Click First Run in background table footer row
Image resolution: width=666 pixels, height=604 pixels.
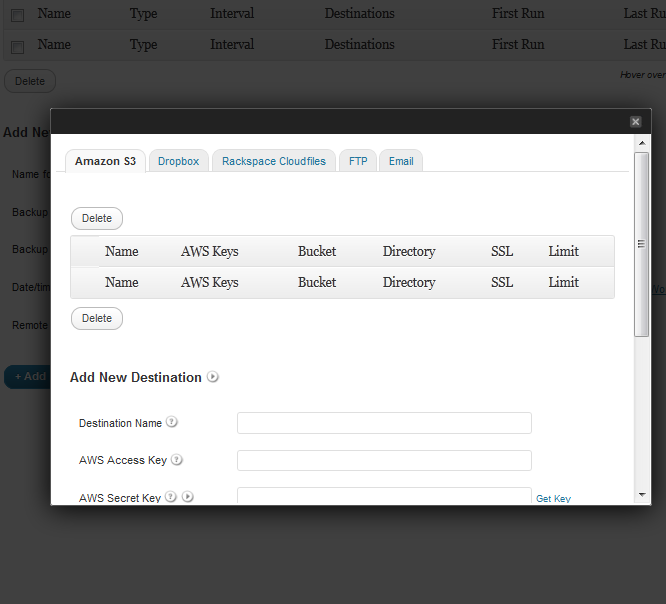[x=518, y=44]
